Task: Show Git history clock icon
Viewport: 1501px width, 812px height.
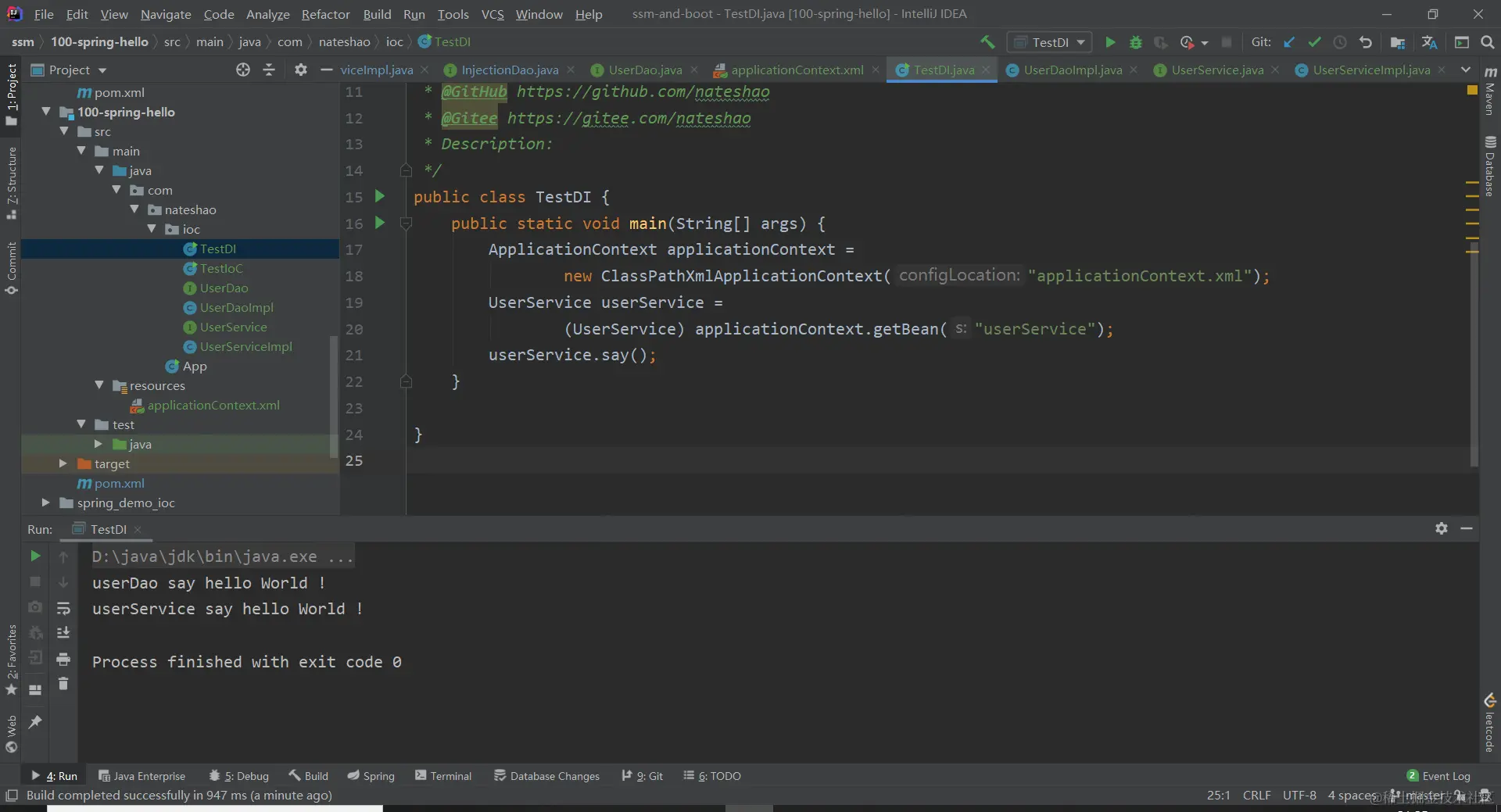Action: (x=1340, y=42)
